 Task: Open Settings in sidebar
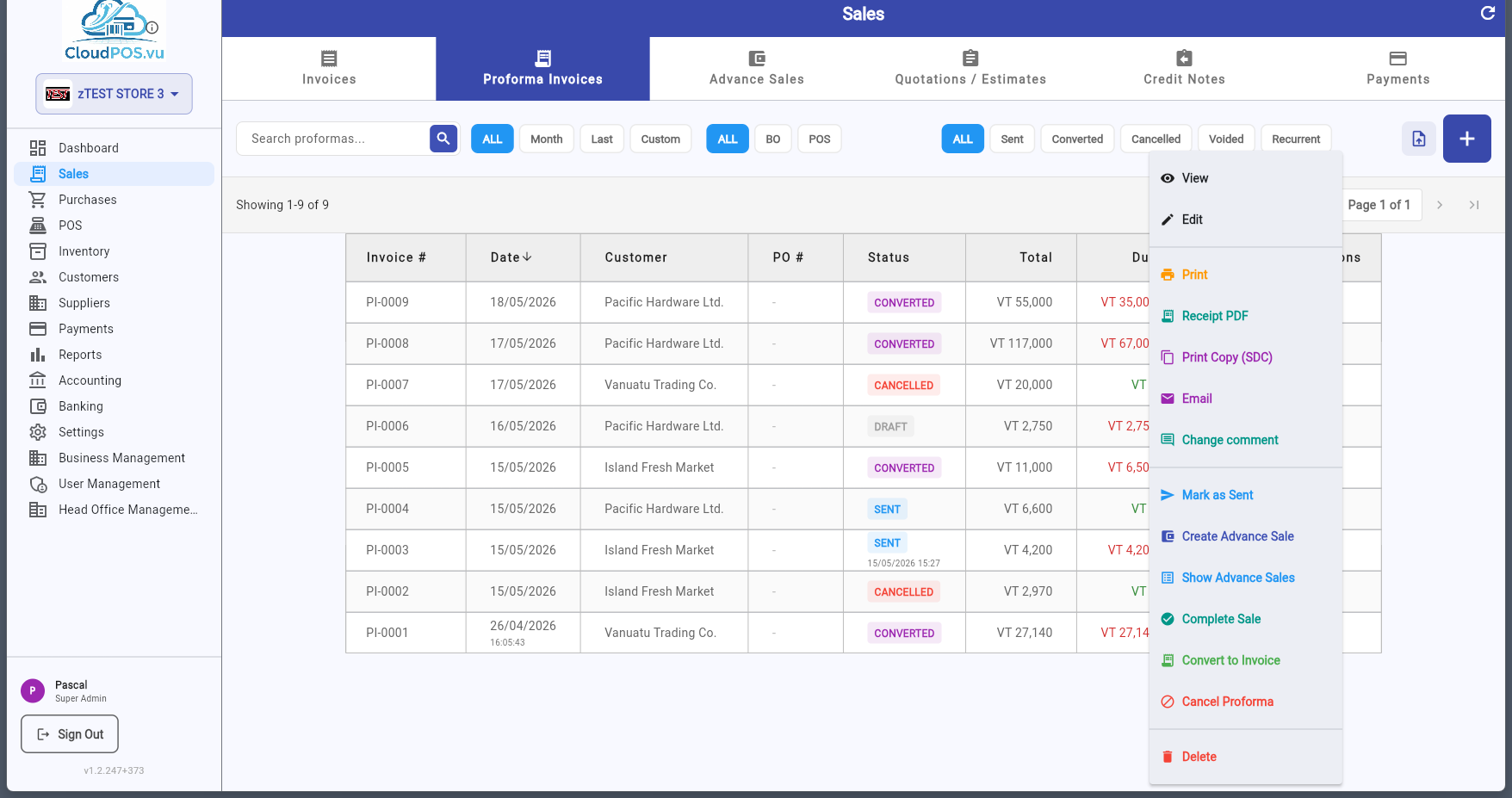click(114, 432)
